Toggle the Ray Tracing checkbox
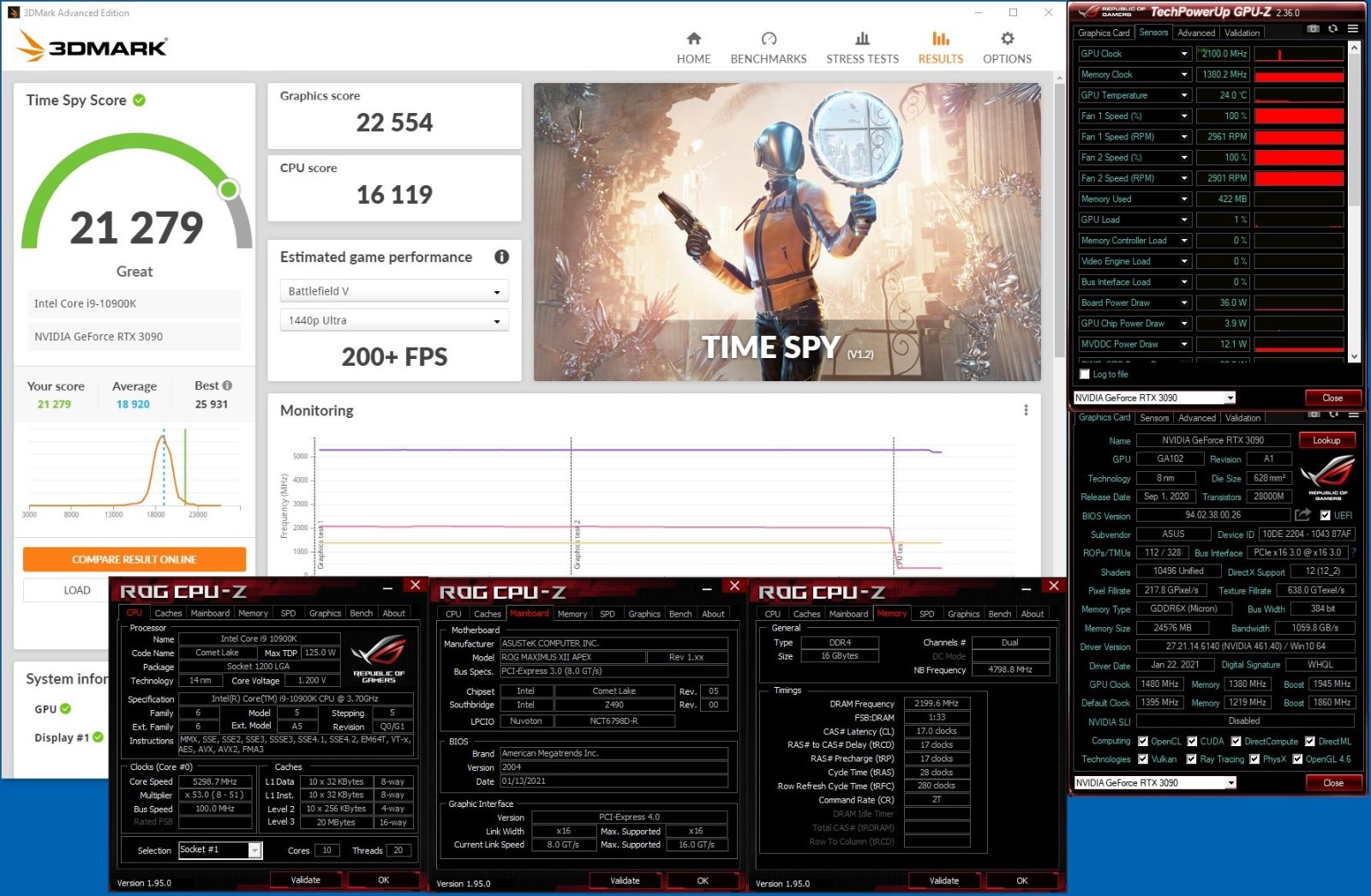The width and height of the screenshot is (1371, 896). click(x=1191, y=759)
